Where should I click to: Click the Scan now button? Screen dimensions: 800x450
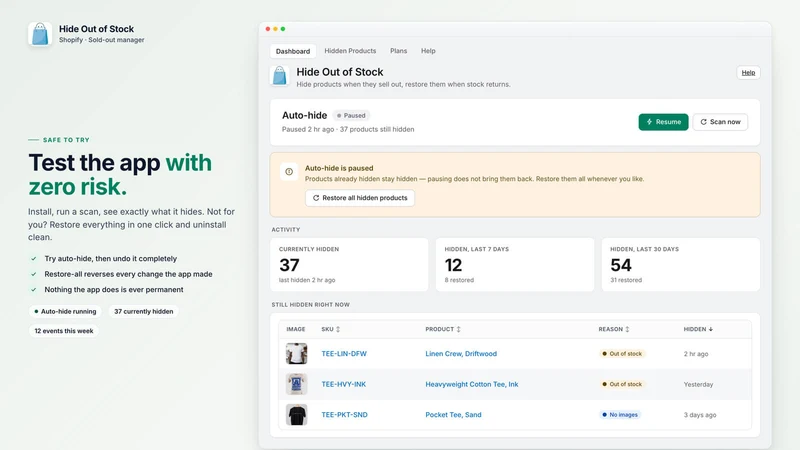pyautogui.click(x=720, y=122)
